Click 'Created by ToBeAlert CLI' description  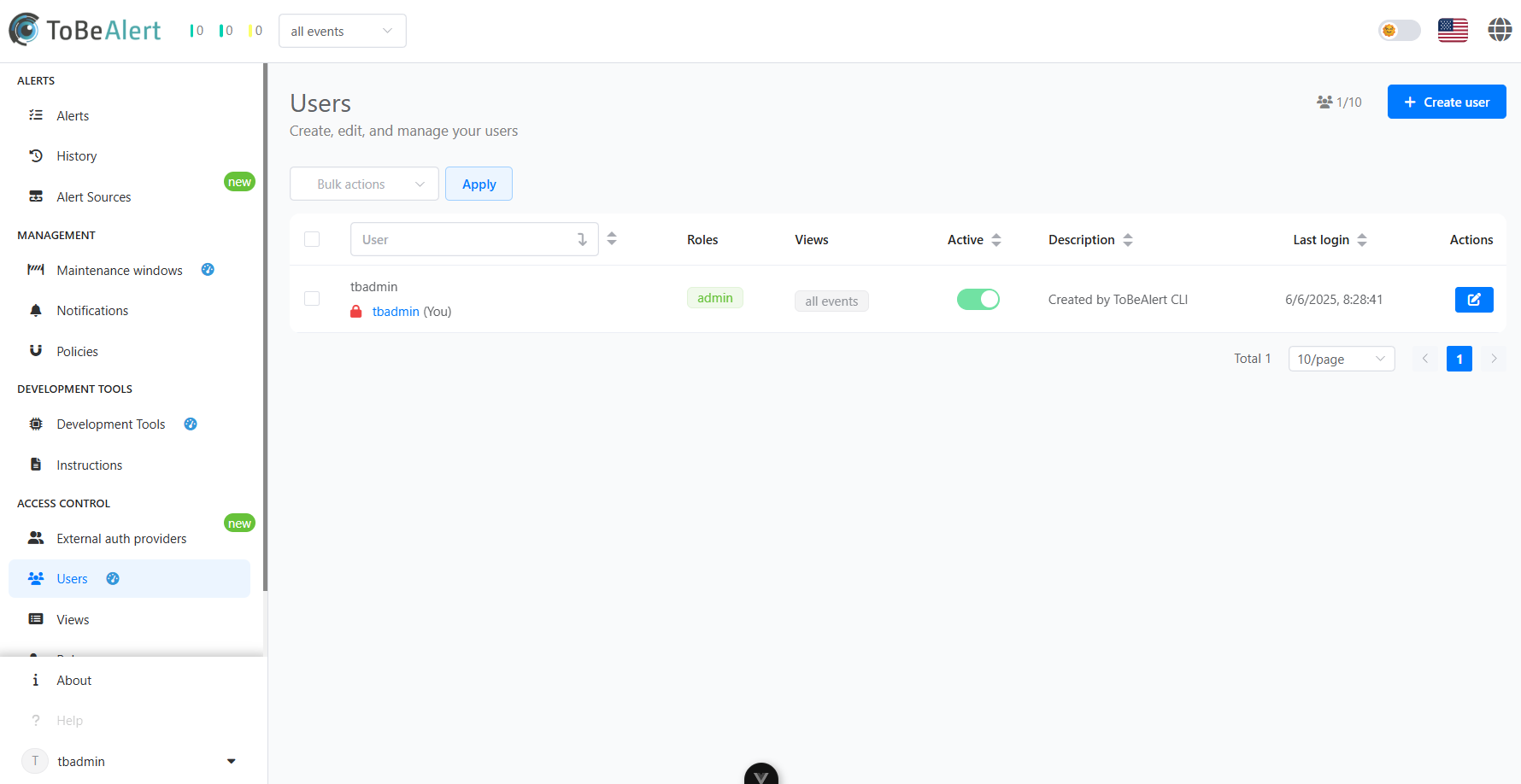(1118, 299)
